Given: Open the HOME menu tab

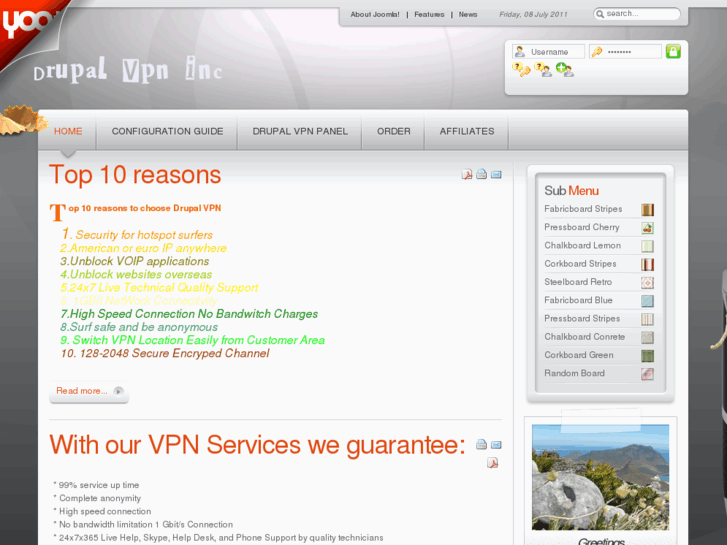Looking at the screenshot, I should pyautogui.click(x=68, y=131).
